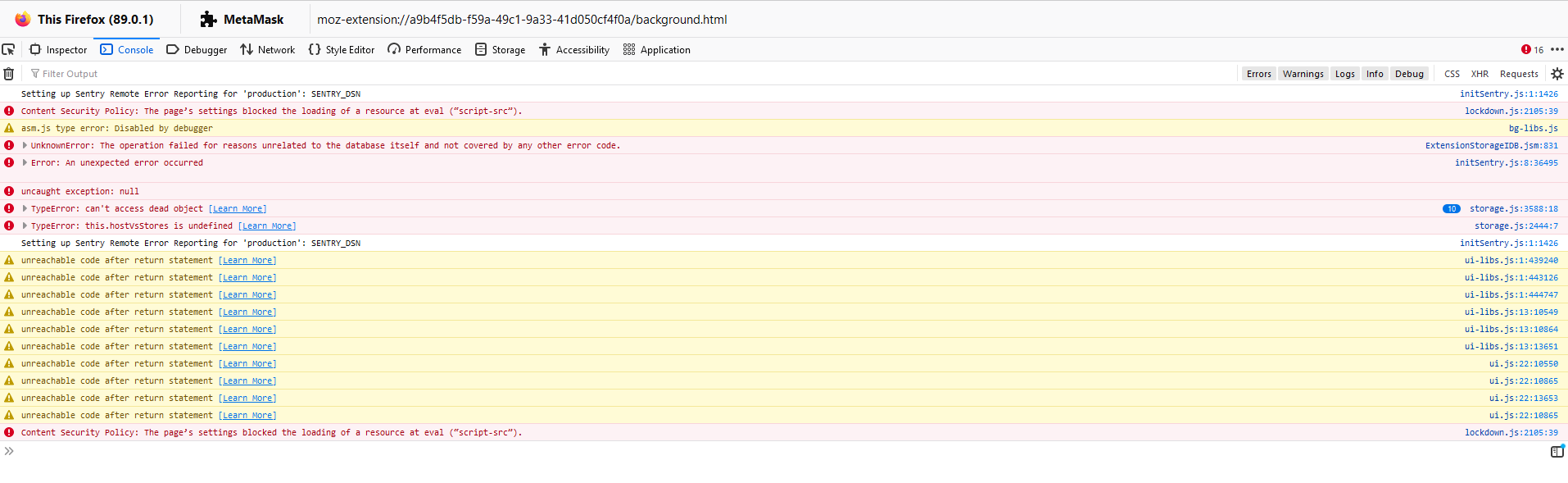Open source link initSentry.js:8:36495
The image size is (1568, 483).
coord(1506,162)
